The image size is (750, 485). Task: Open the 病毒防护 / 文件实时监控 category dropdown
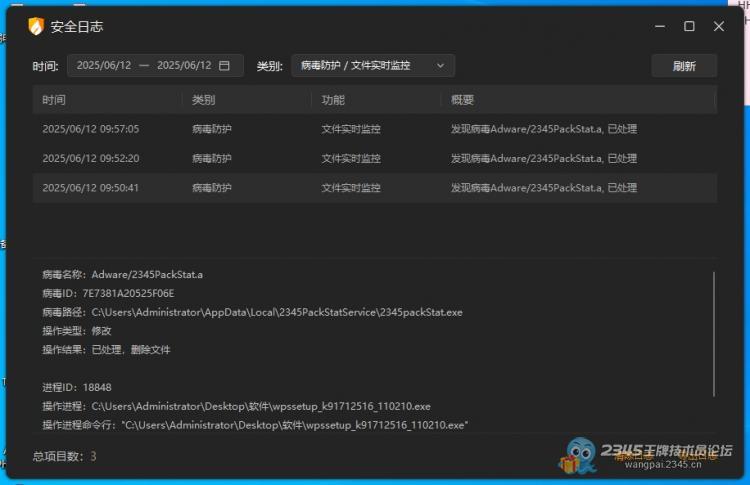tap(373, 66)
